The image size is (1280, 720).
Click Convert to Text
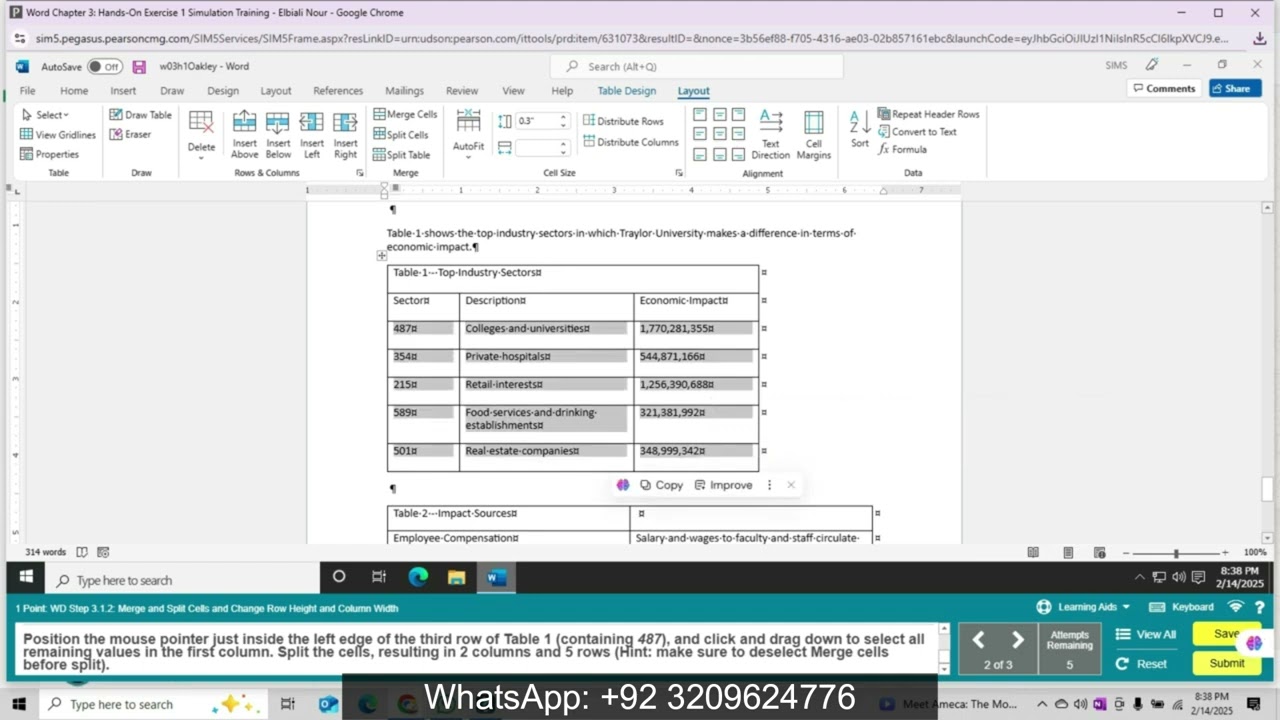pos(917,132)
